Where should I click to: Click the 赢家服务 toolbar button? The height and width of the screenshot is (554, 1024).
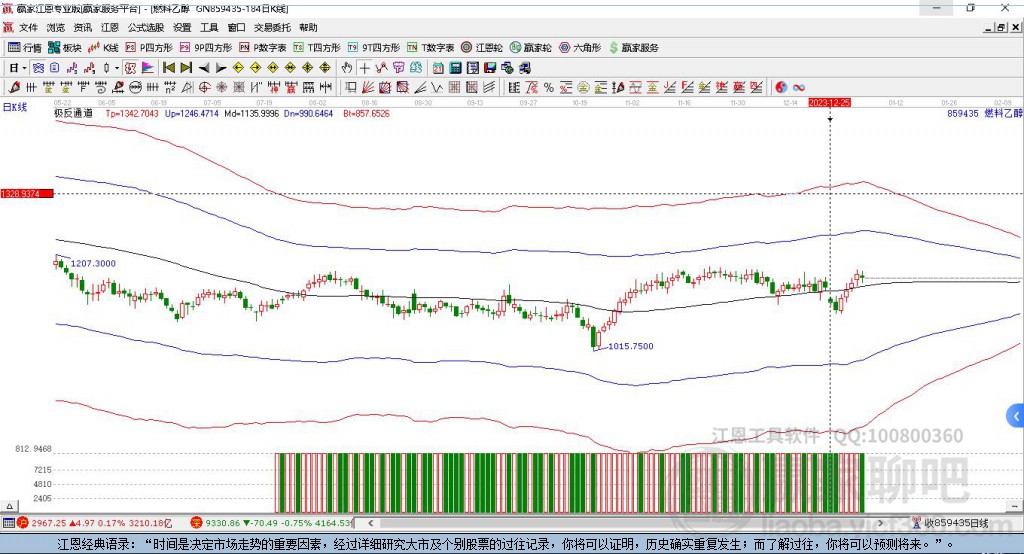pyautogui.click(x=633, y=47)
